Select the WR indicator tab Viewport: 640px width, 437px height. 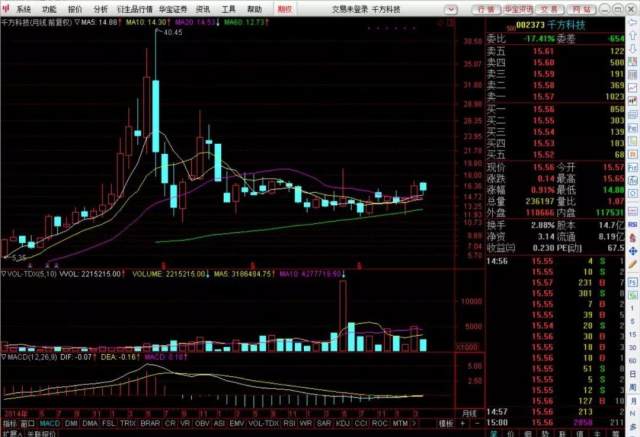click(x=306, y=424)
